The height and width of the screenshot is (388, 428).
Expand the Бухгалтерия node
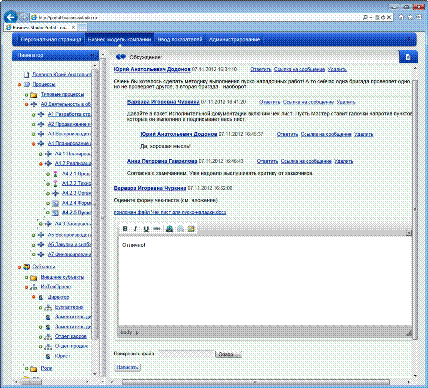coord(40,308)
